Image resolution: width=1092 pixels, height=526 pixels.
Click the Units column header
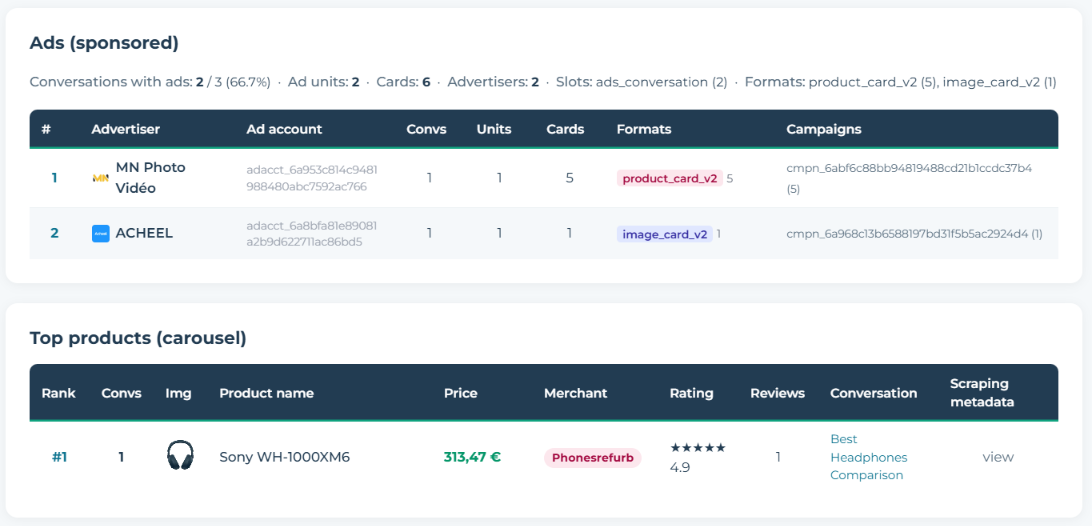tap(494, 129)
